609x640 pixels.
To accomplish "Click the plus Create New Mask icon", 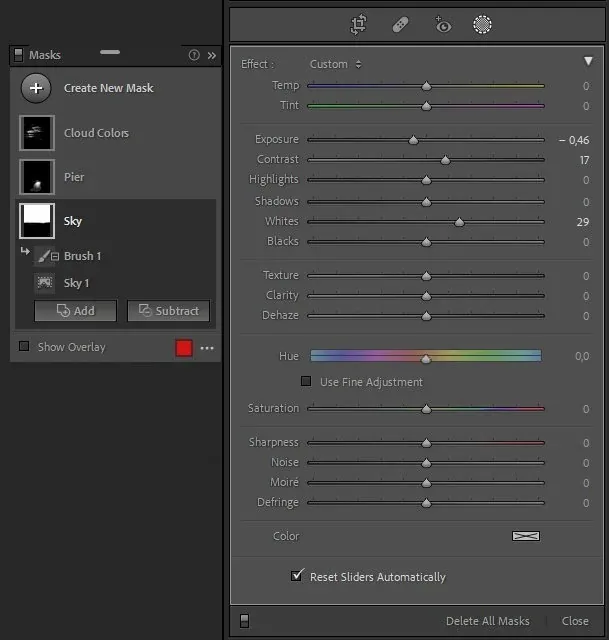I will (36, 88).
